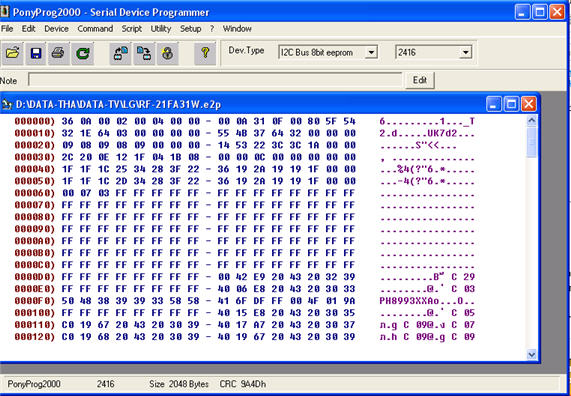Open the Command menu
571x396 pixels.
[95, 29]
